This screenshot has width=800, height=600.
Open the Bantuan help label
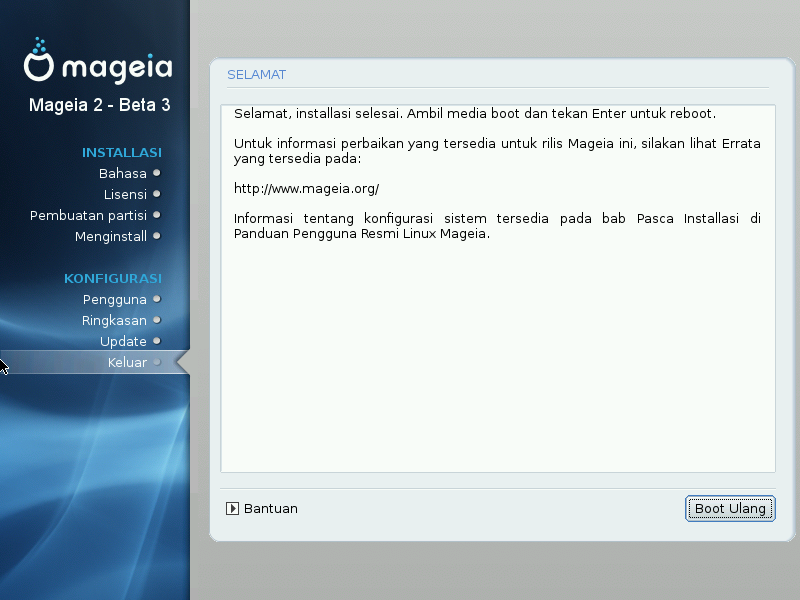270,509
